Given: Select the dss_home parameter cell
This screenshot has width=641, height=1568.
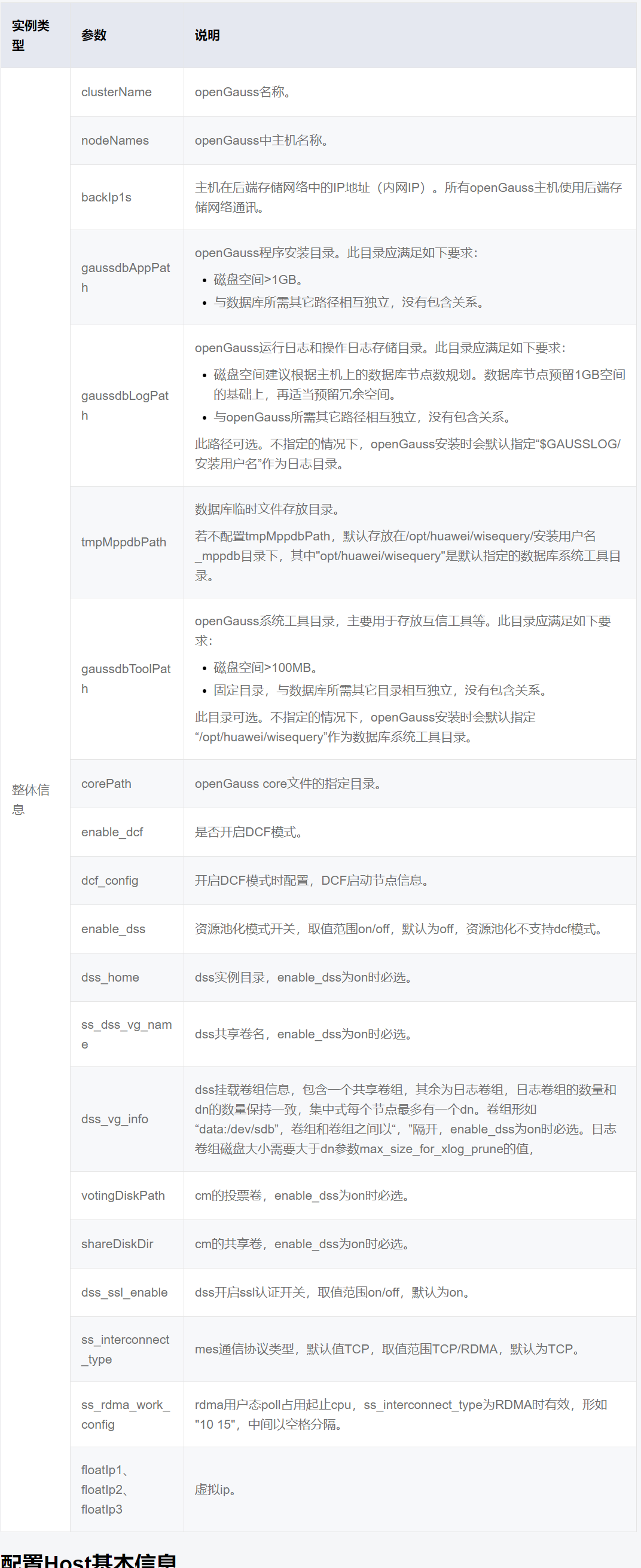Looking at the screenshot, I should coord(127,977).
